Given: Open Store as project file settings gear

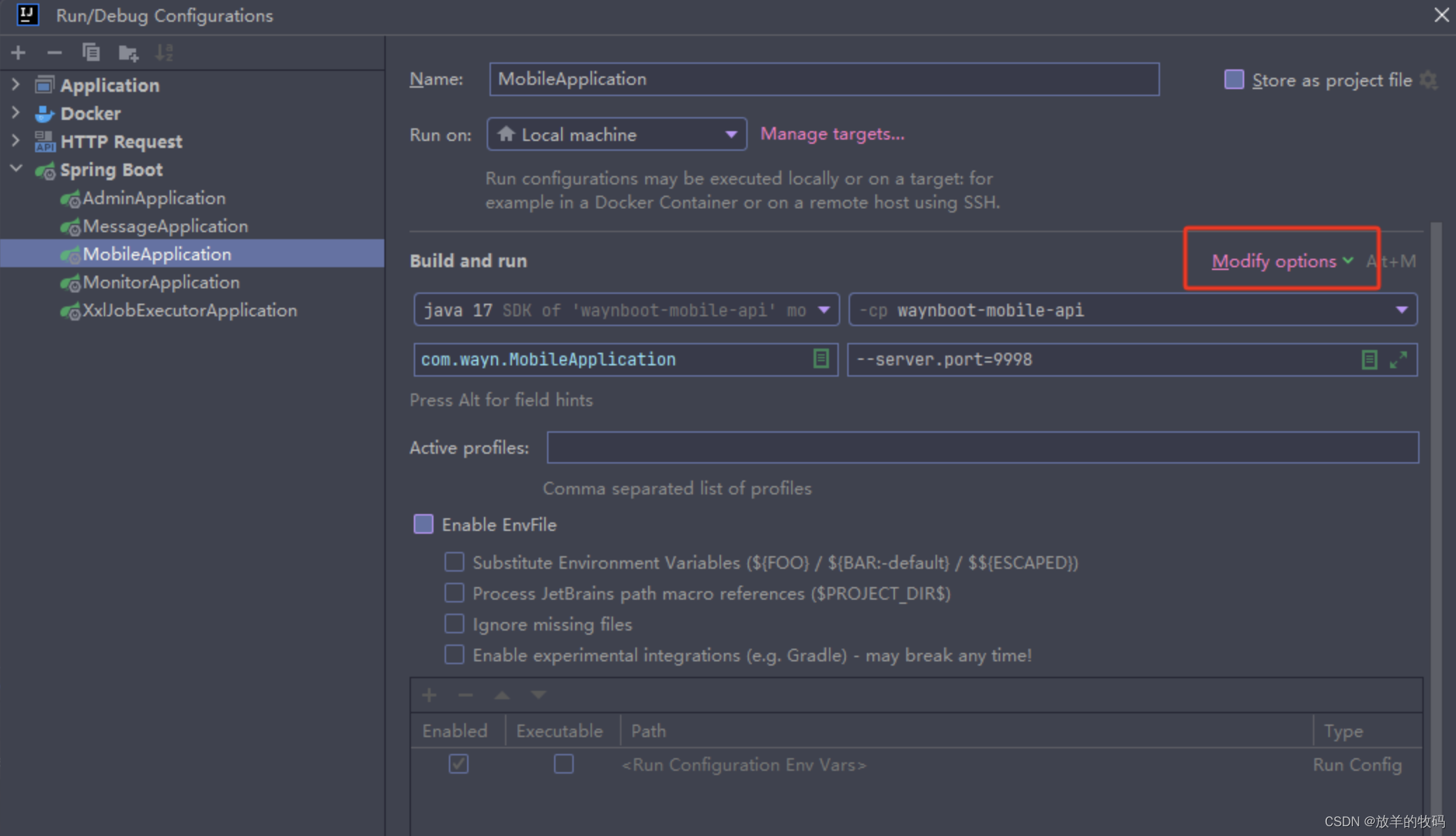Looking at the screenshot, I should (x=1429, y=80).
